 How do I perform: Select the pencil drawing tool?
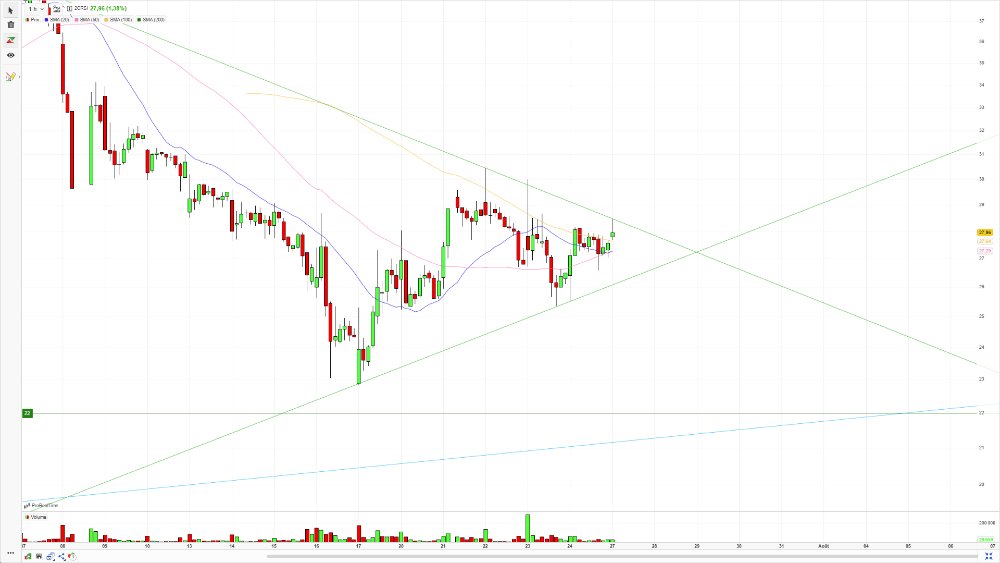[10, 77]
